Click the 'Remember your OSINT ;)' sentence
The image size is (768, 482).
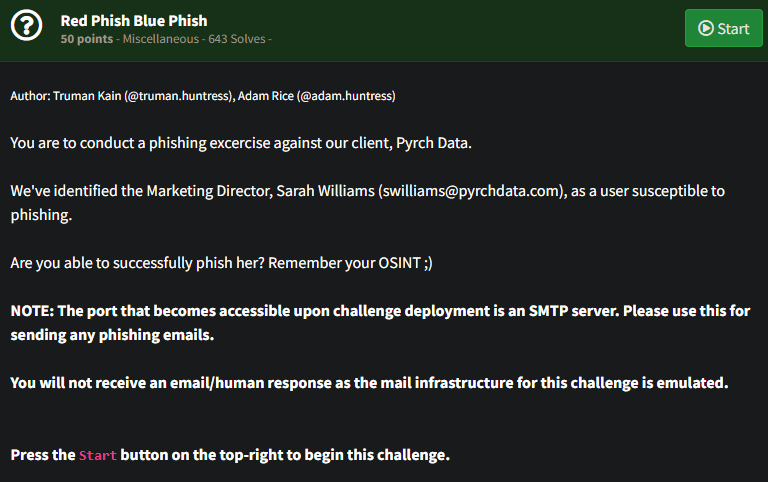[350, 263]
